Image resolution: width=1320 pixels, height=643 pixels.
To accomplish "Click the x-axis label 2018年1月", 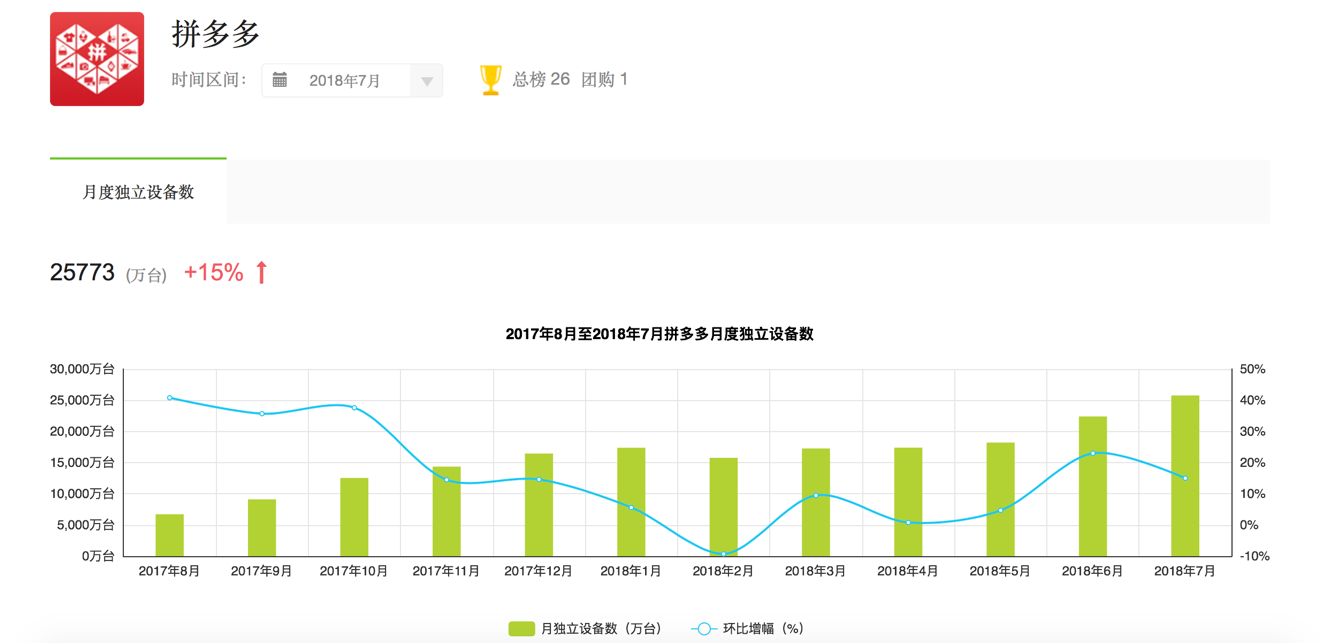I will pos(631,571).
